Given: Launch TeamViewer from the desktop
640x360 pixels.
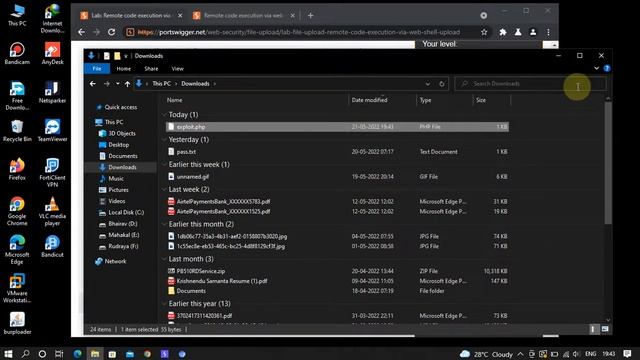Looking at the screenshot, I should pyautogui.click(x=52, y=131).
